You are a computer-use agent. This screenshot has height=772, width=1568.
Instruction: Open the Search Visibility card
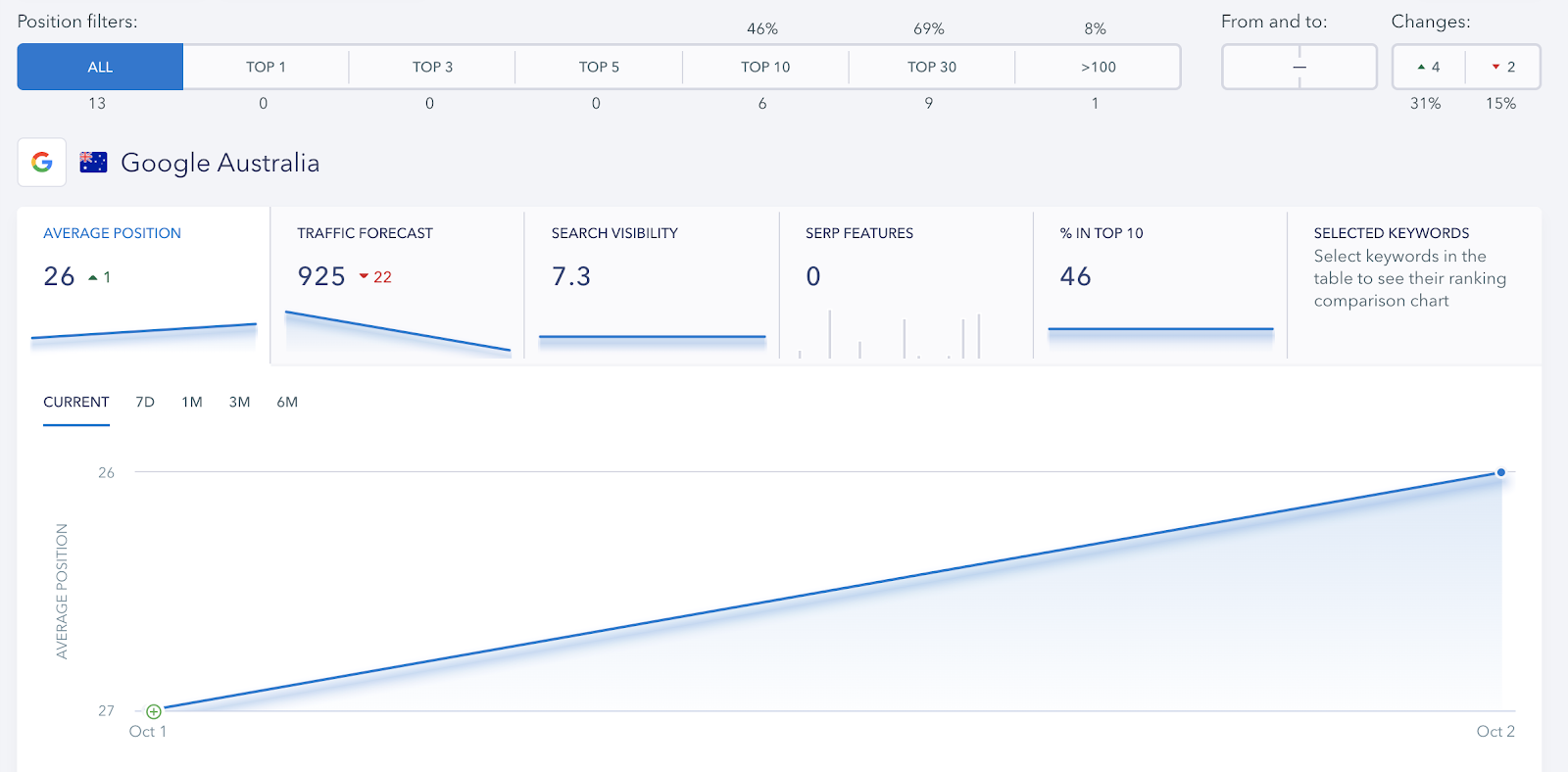click(x=652, y=285)
